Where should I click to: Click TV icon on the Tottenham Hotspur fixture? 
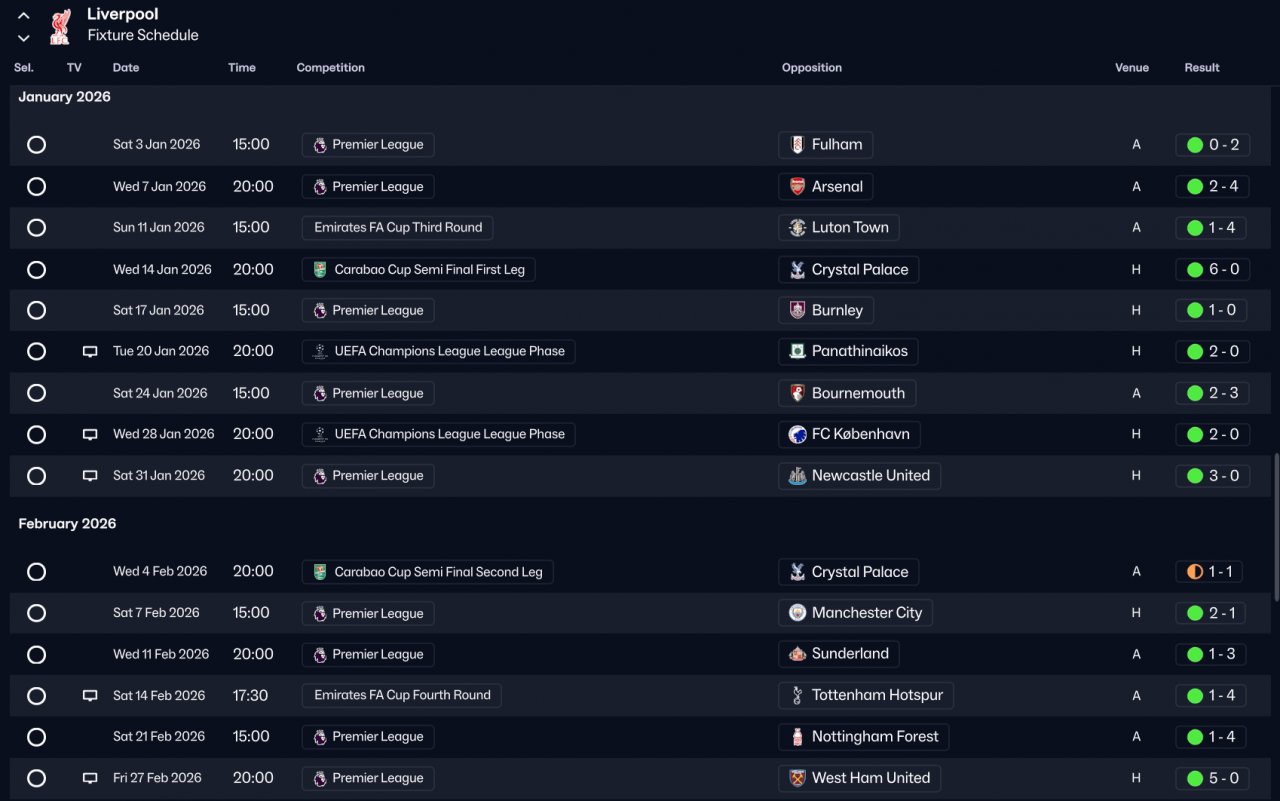click(90, 696)
